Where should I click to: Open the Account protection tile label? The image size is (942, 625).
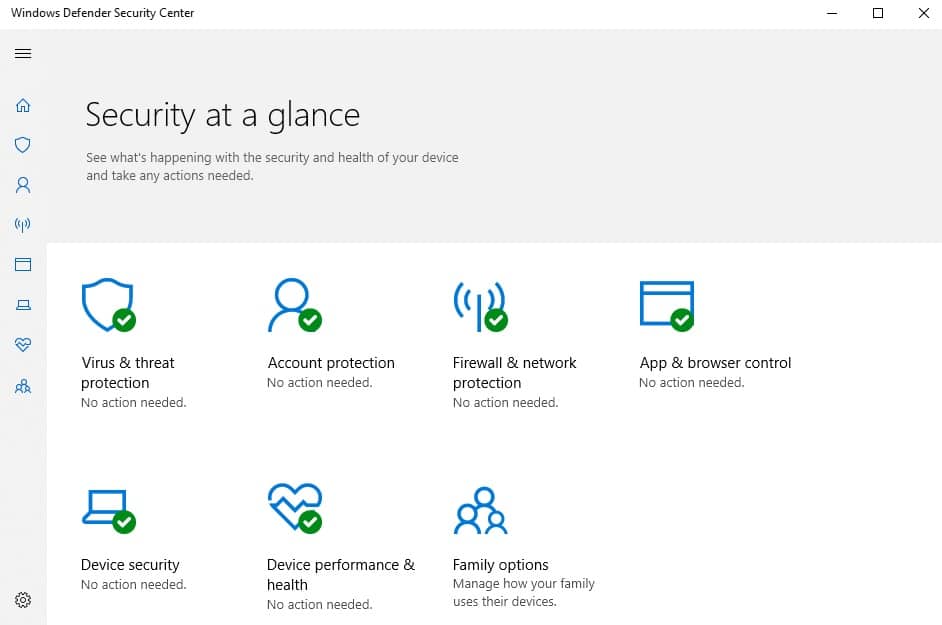[331, 363]
